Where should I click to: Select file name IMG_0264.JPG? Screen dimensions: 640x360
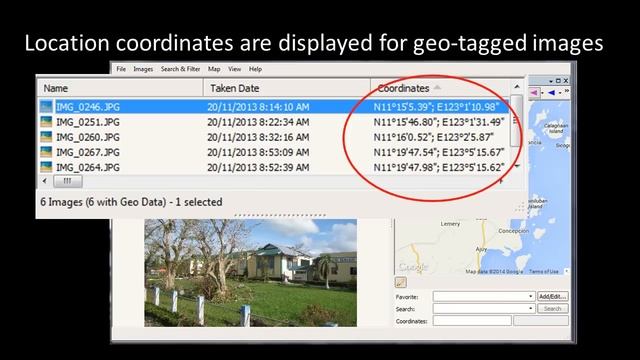click(x=88, y=167)
